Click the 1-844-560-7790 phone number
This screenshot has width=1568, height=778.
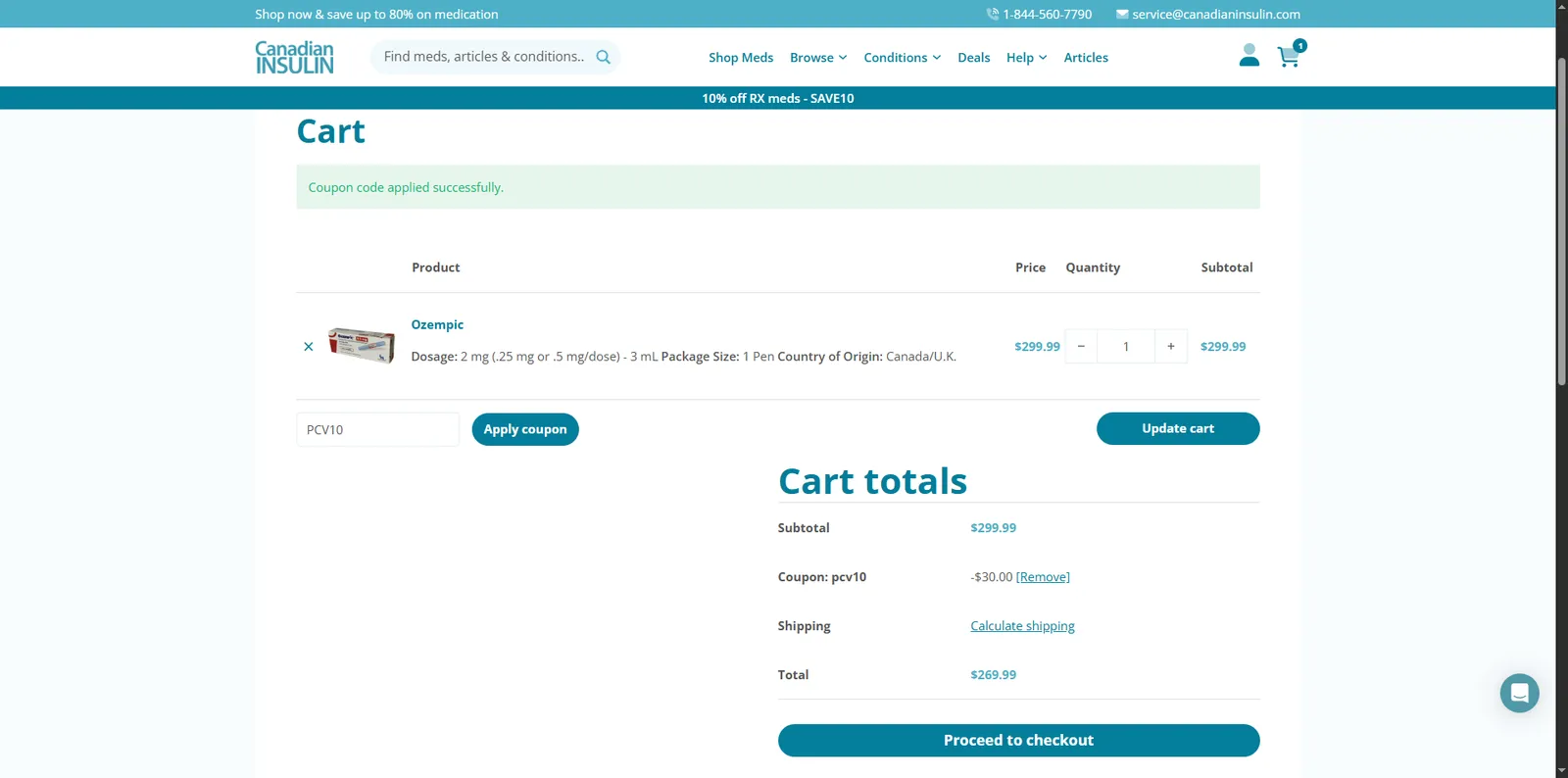1047,14
